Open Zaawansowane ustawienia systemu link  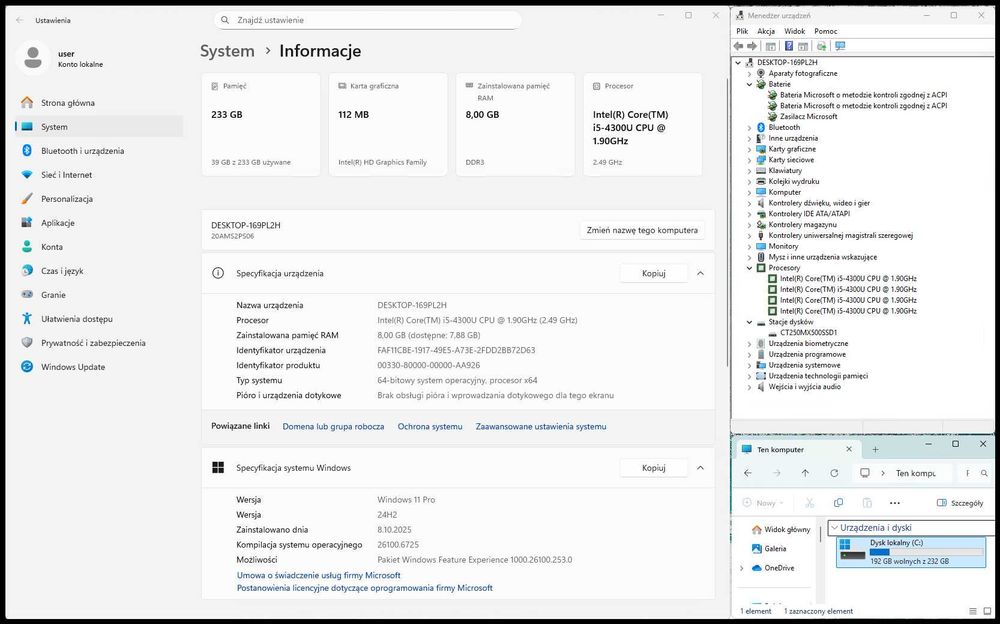click(x=540, y=426)
